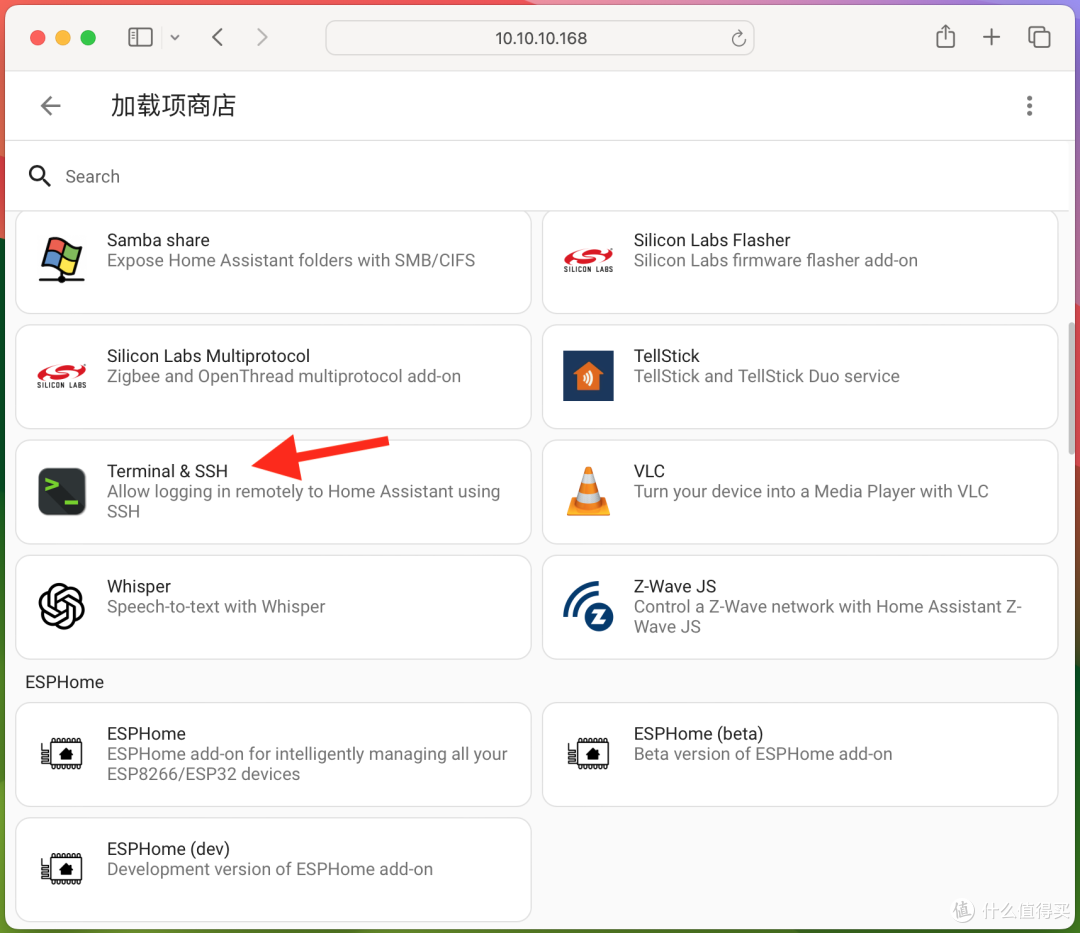Go back with Safari's back arrow
This screenshot has width=1080, height=933.
coord(218,37)
